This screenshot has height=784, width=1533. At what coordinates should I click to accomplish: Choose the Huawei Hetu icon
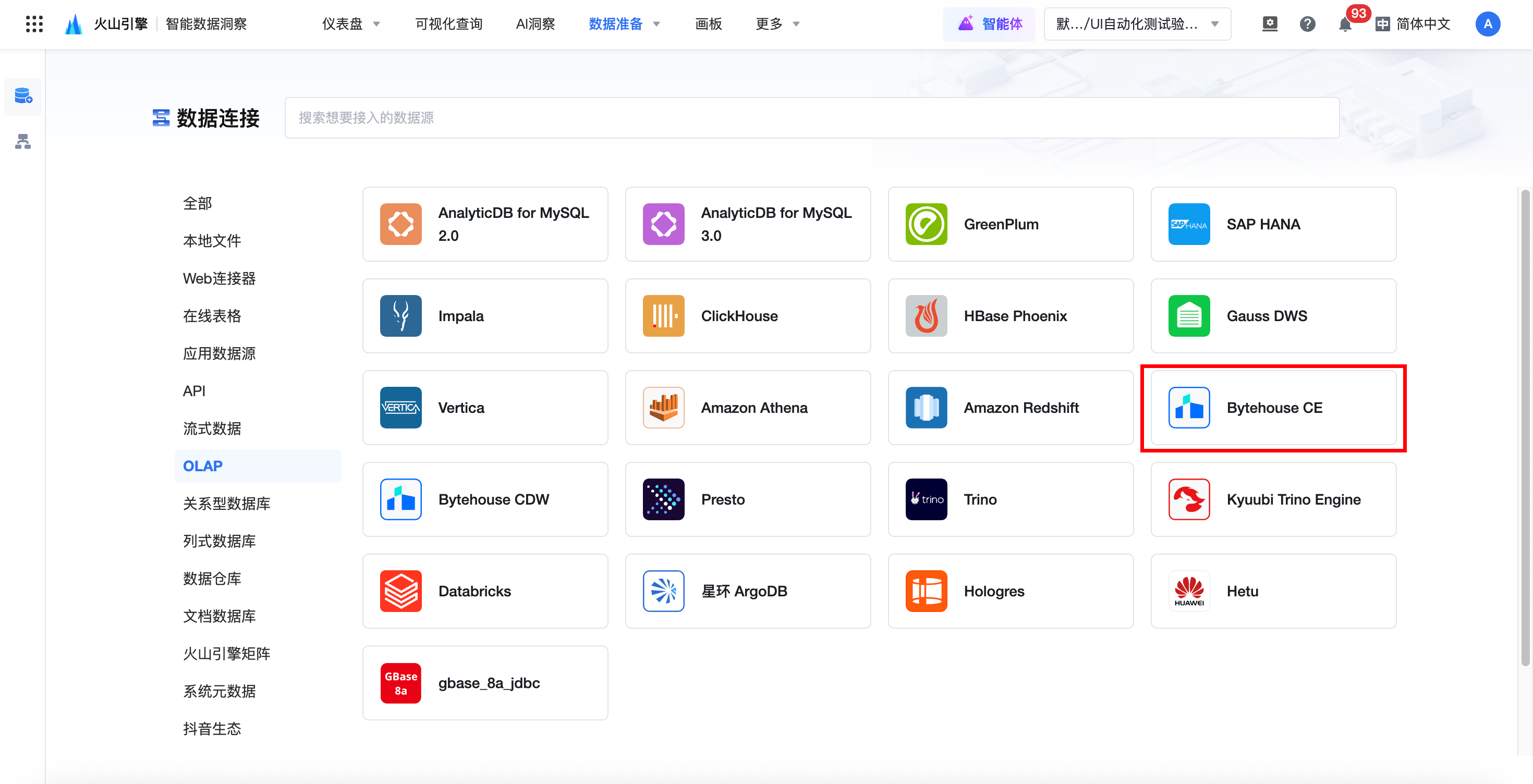[1189, 591]
